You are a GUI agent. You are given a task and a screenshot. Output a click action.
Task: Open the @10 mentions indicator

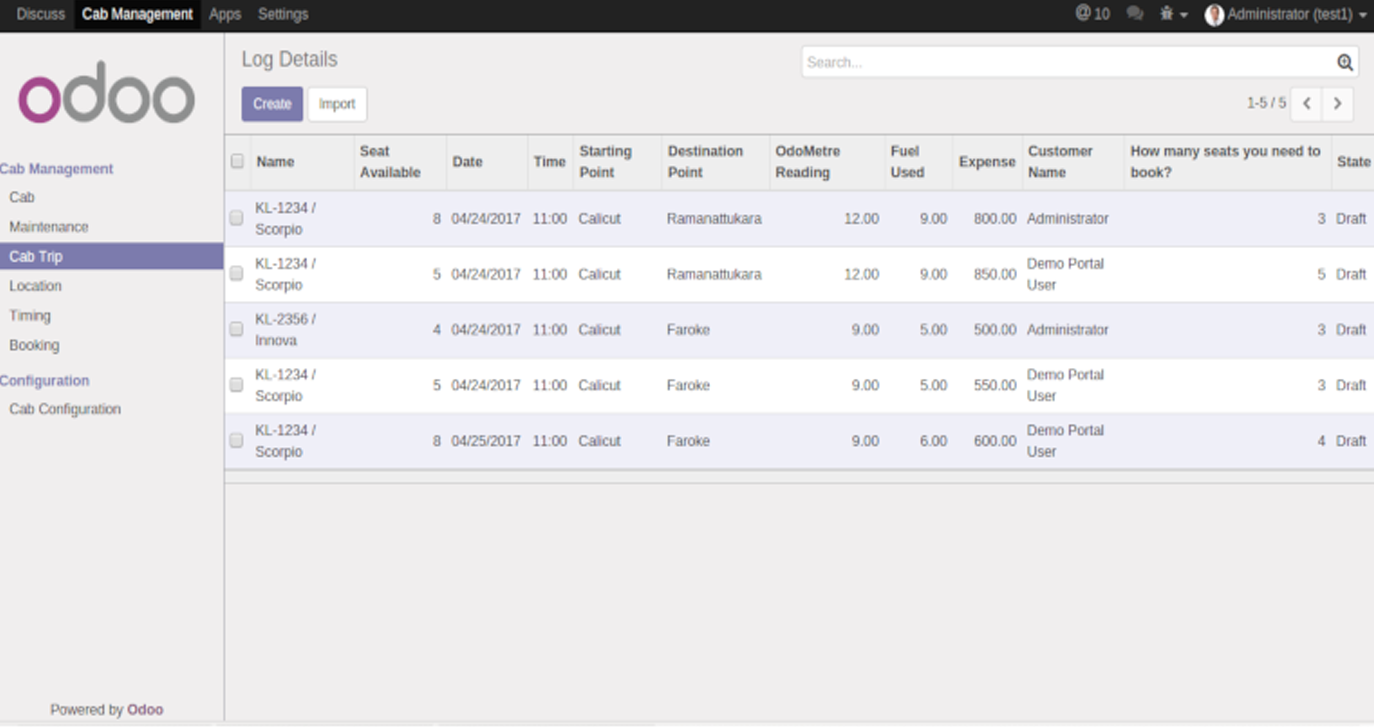coord(1092,14)
